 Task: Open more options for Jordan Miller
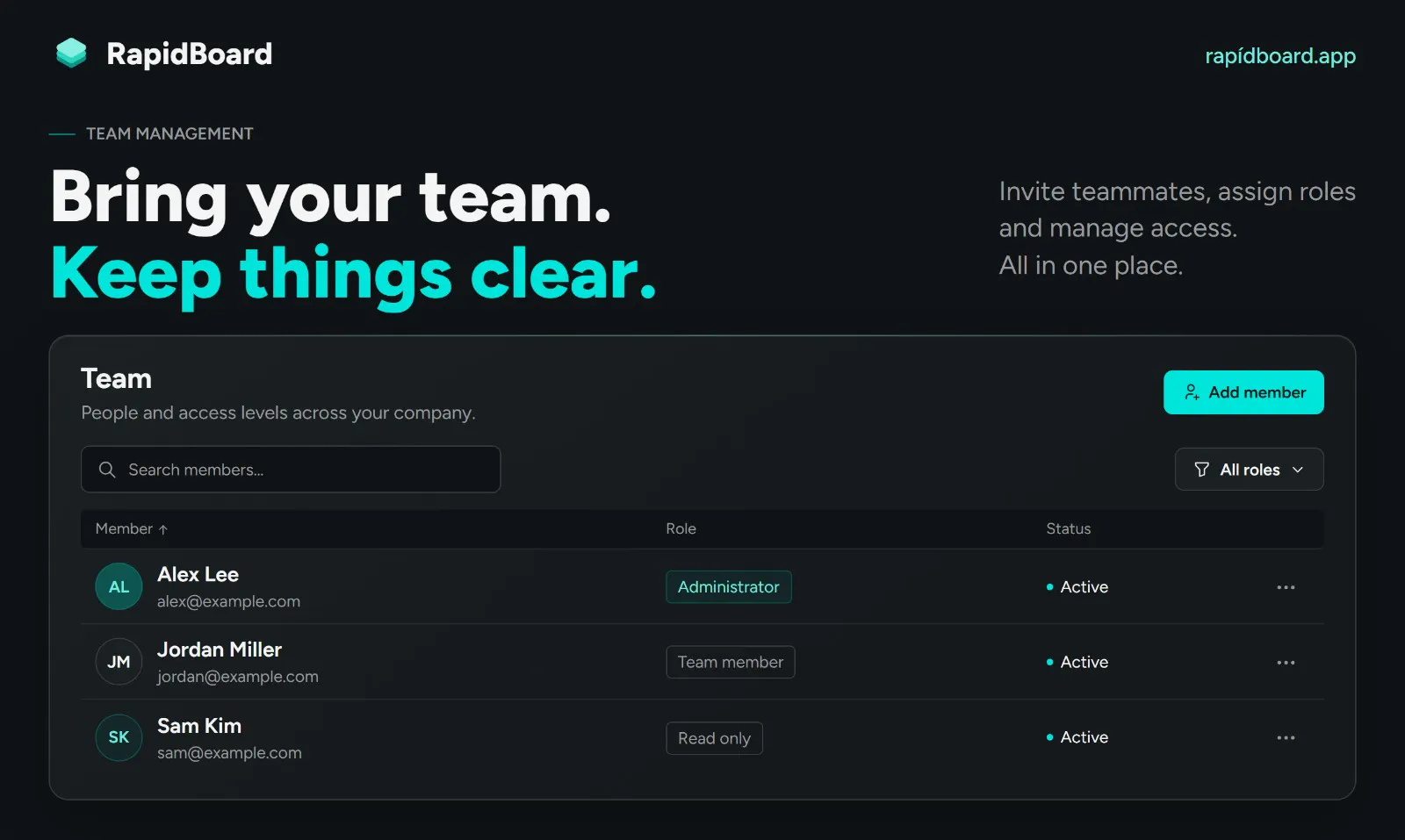tap(1286, 663)
